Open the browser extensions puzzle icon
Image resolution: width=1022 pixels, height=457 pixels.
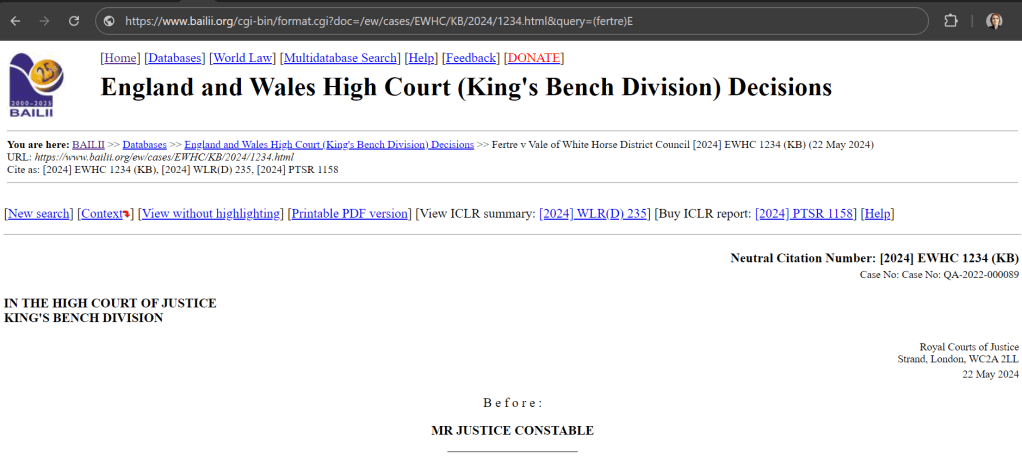[950, 21]
